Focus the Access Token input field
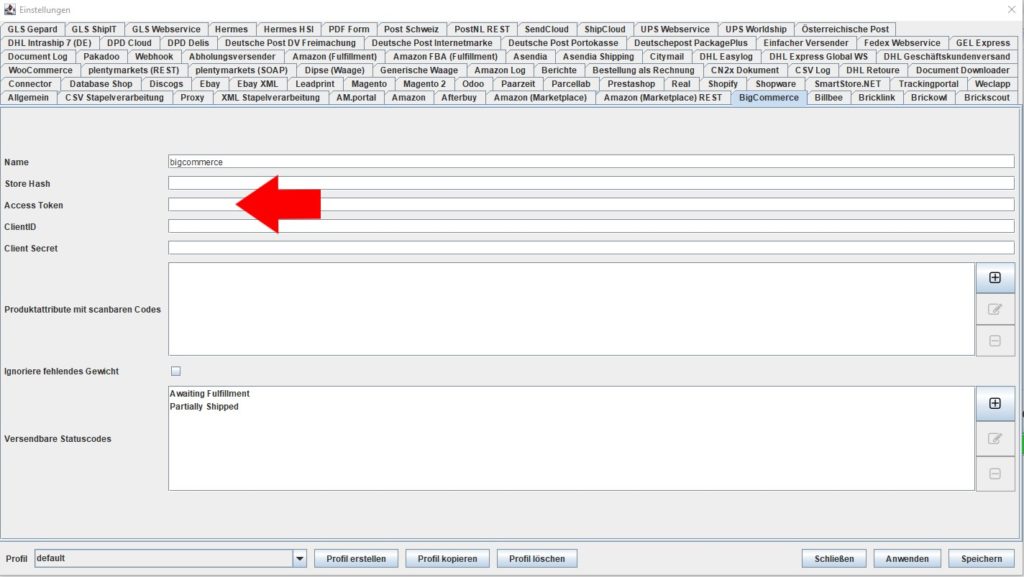 tap(591, 205)
